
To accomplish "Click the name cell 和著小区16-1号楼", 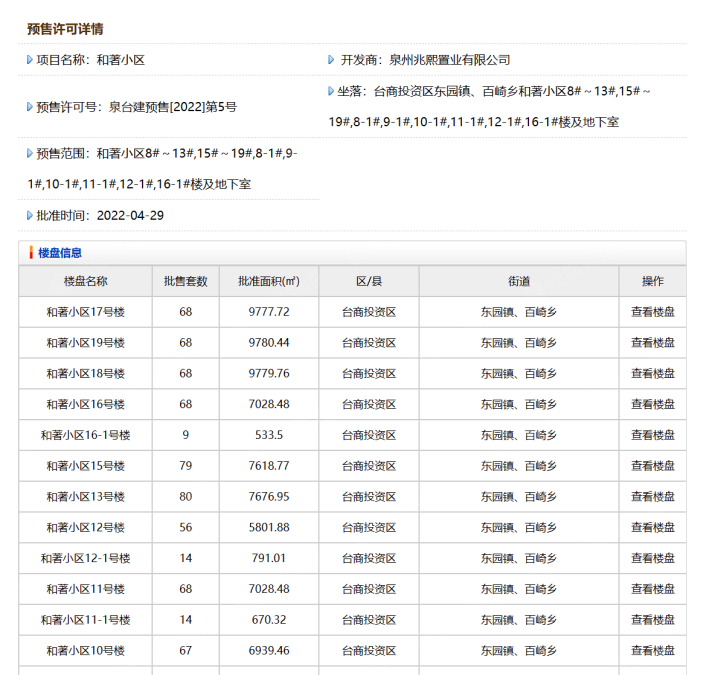I will point(85,435).
